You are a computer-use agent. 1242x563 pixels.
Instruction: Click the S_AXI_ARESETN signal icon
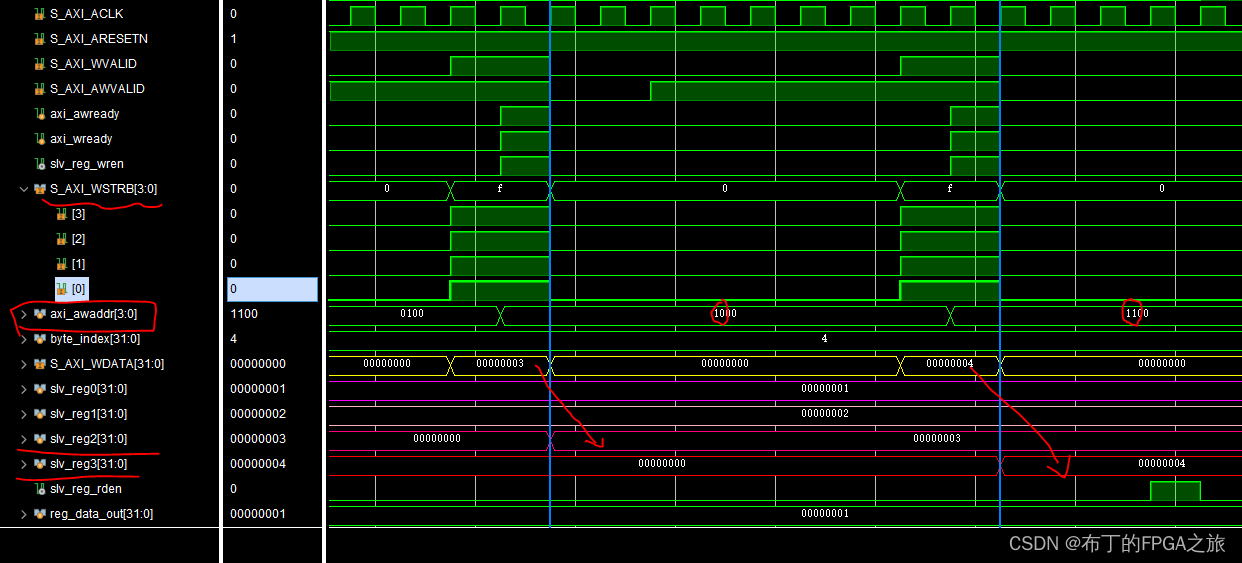click(x=40, y=39)
